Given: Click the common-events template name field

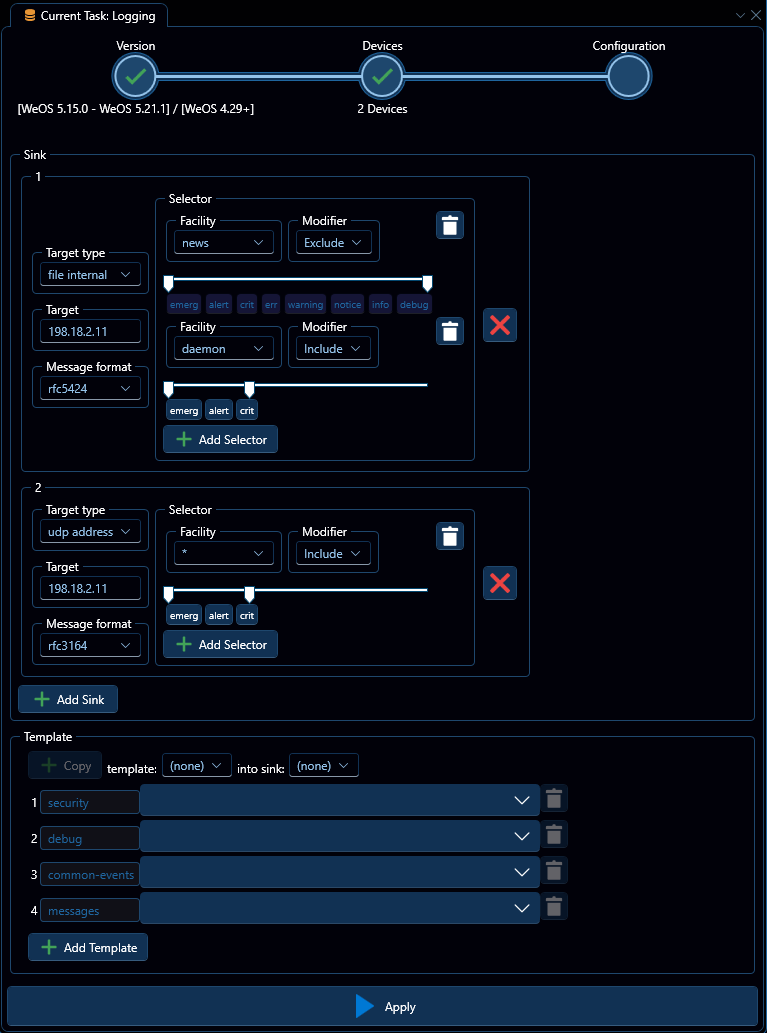Looking at the screenshot, I should 90,875.
